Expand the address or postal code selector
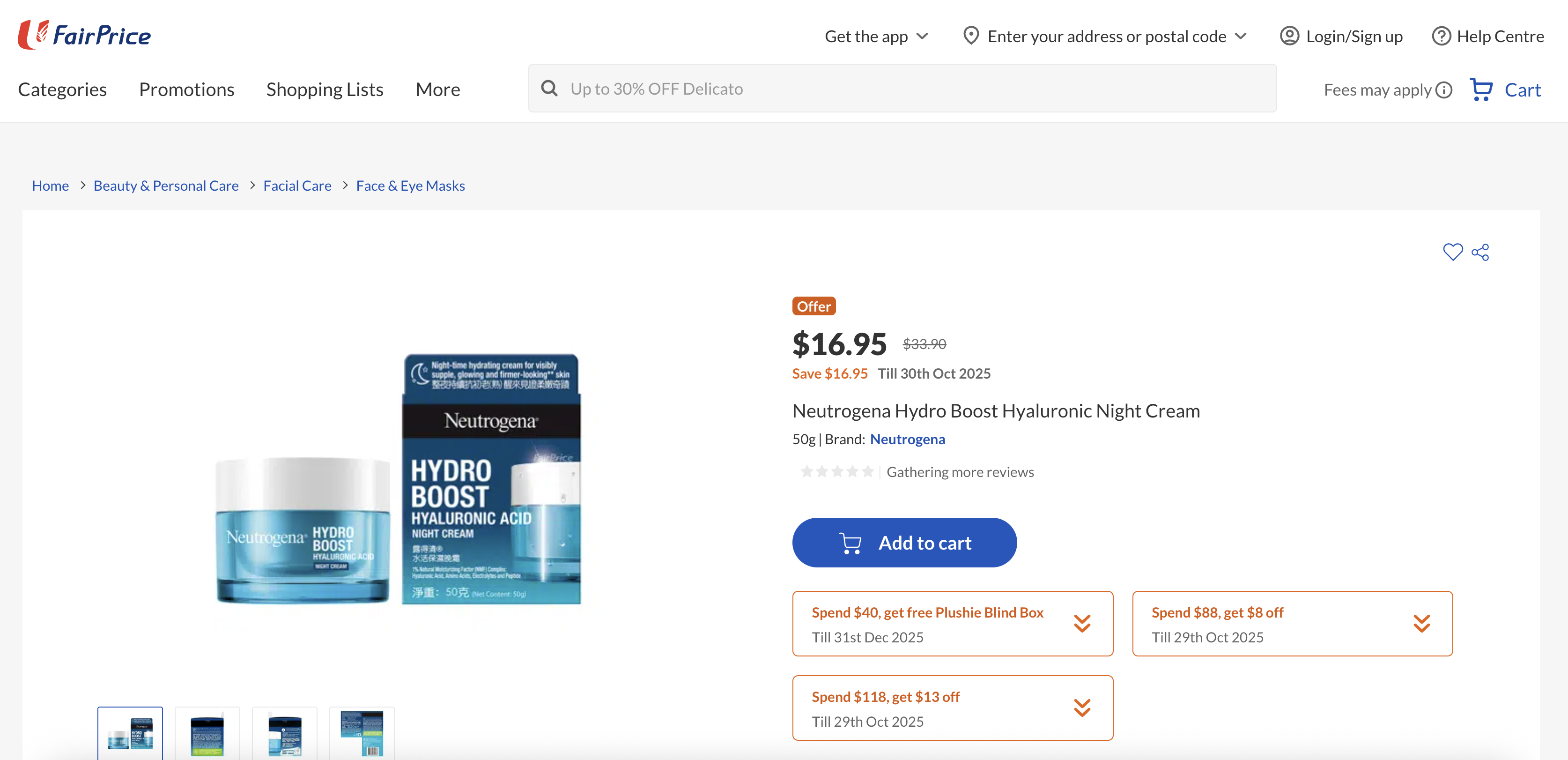The image size is (1568, 760). [x=1241, y=36]
